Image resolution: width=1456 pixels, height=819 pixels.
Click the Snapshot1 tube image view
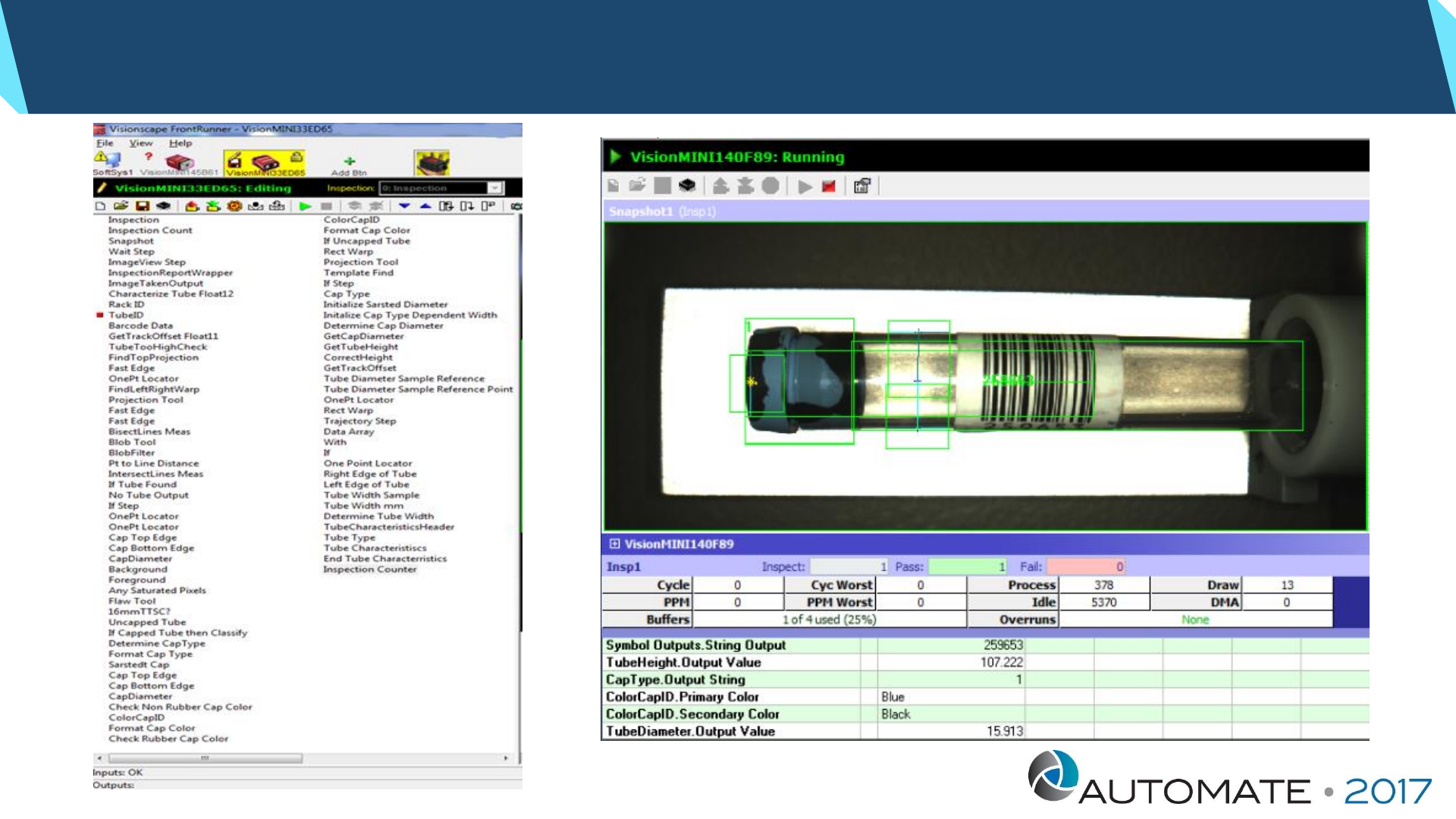pyautogui.click(x=984, y=376)
